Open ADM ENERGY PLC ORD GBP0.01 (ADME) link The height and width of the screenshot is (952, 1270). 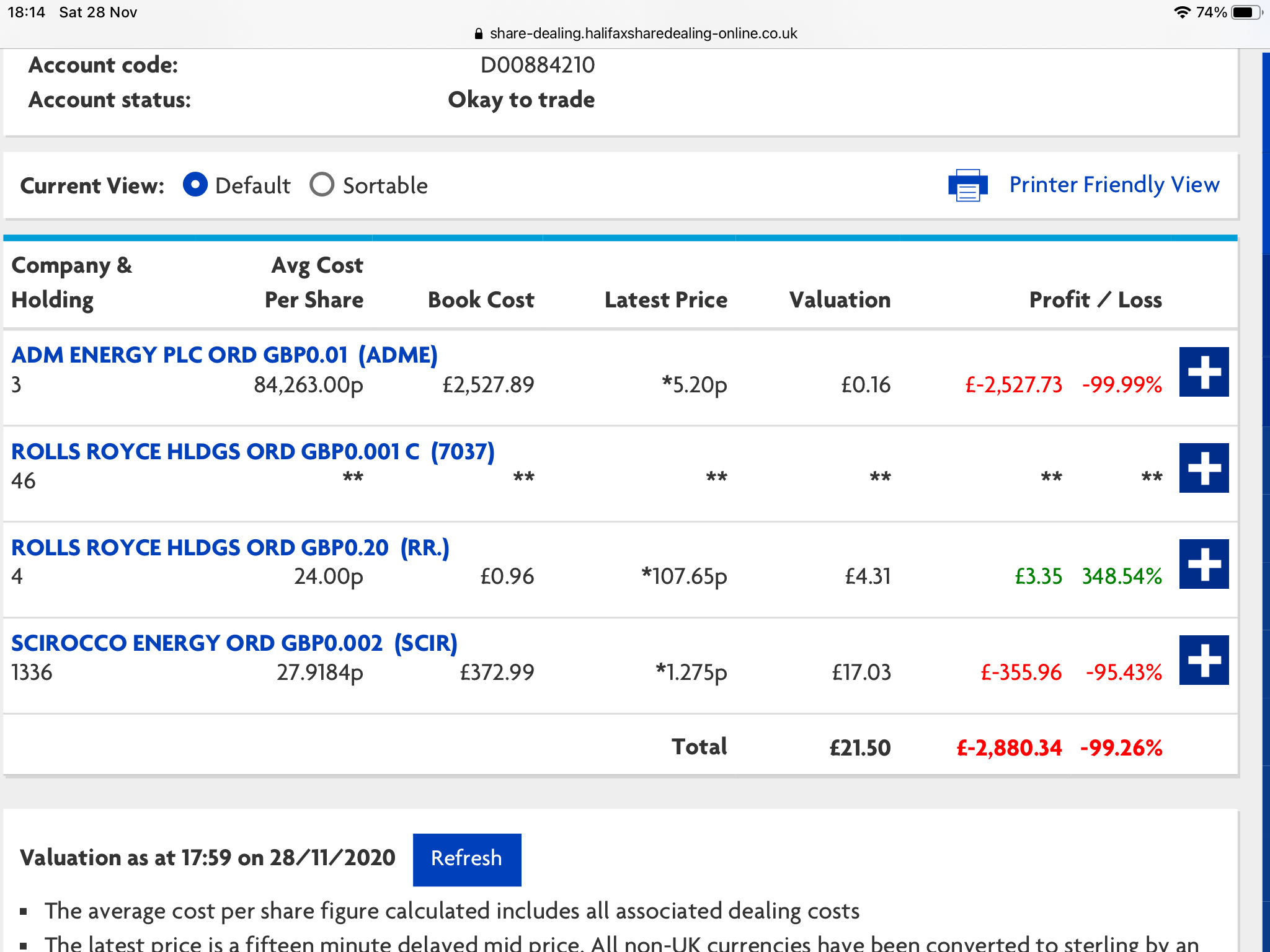(x=224, y=355)
